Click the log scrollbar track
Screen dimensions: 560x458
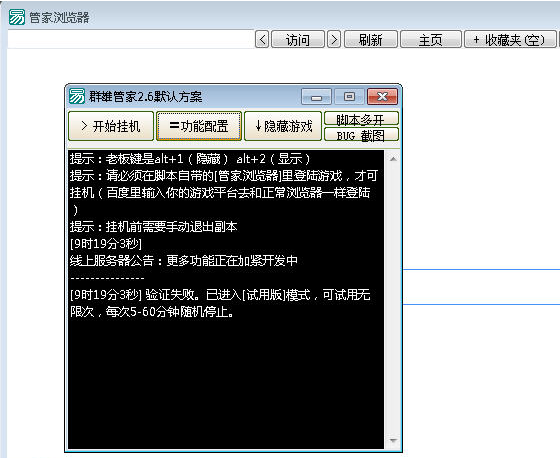[393, 299]
